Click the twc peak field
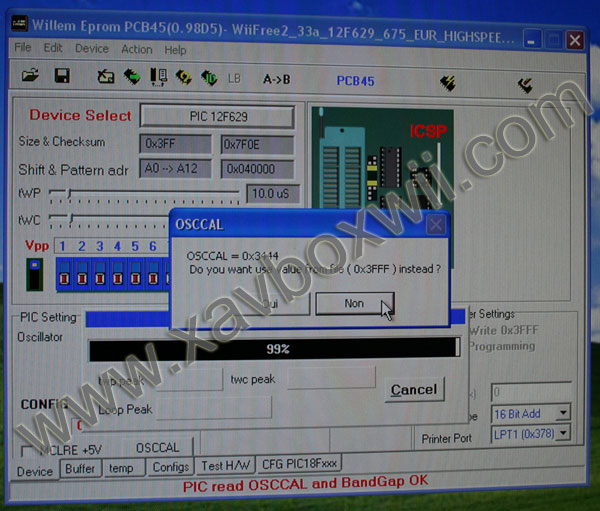Image resolution: width=600 pixels, height=511 pixels. pos(331,378)
